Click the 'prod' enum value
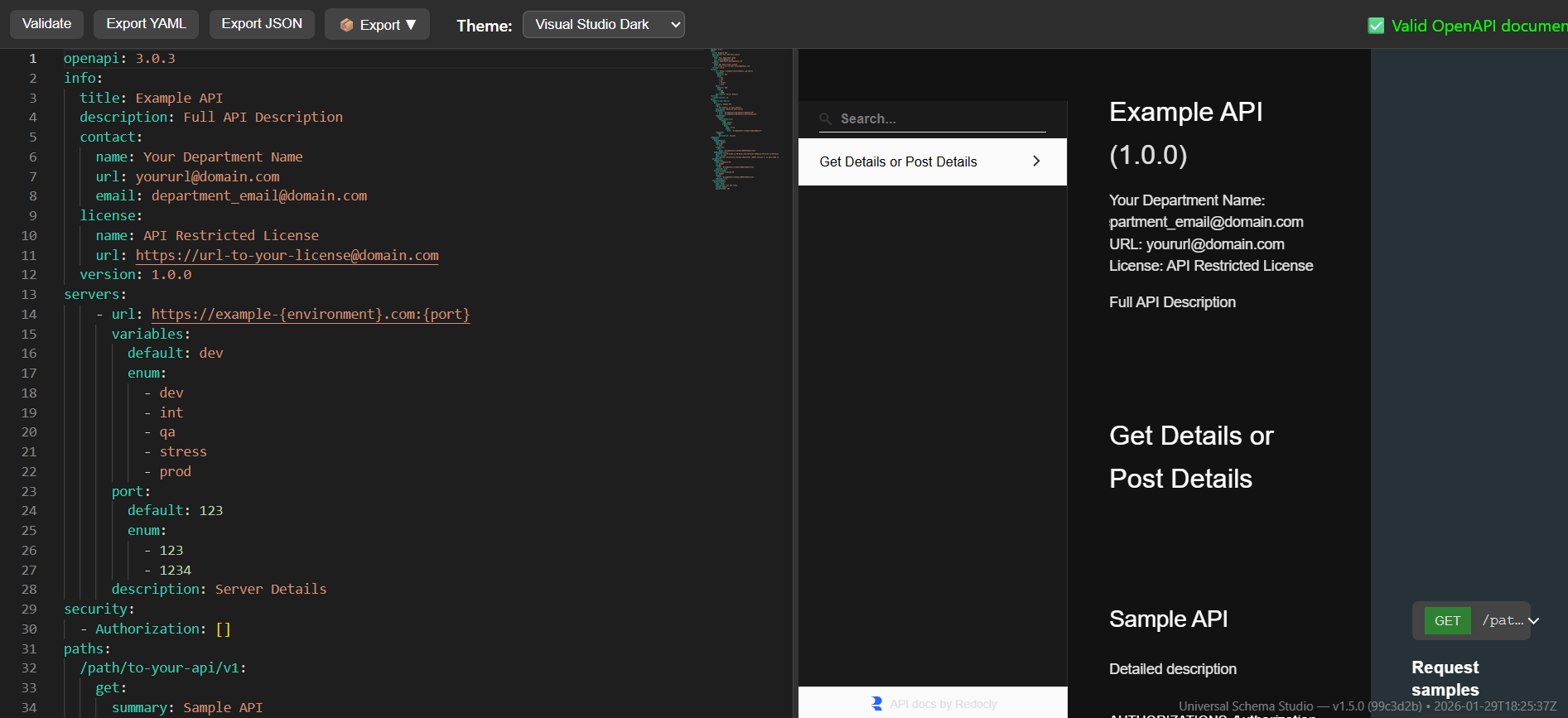Image resolution: width=1568 pixels, height=718 pixels. (x=175, y=471)
